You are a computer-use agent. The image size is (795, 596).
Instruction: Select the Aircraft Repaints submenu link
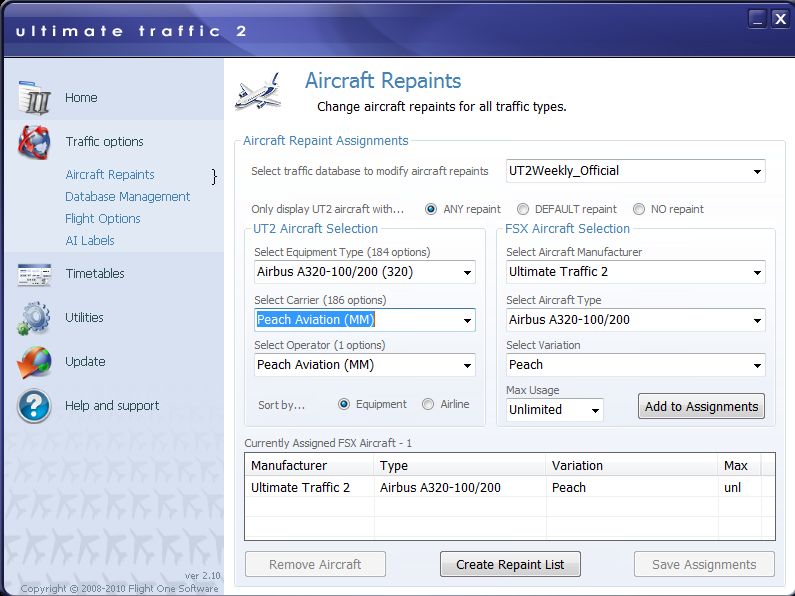click(x=110, y=174)
